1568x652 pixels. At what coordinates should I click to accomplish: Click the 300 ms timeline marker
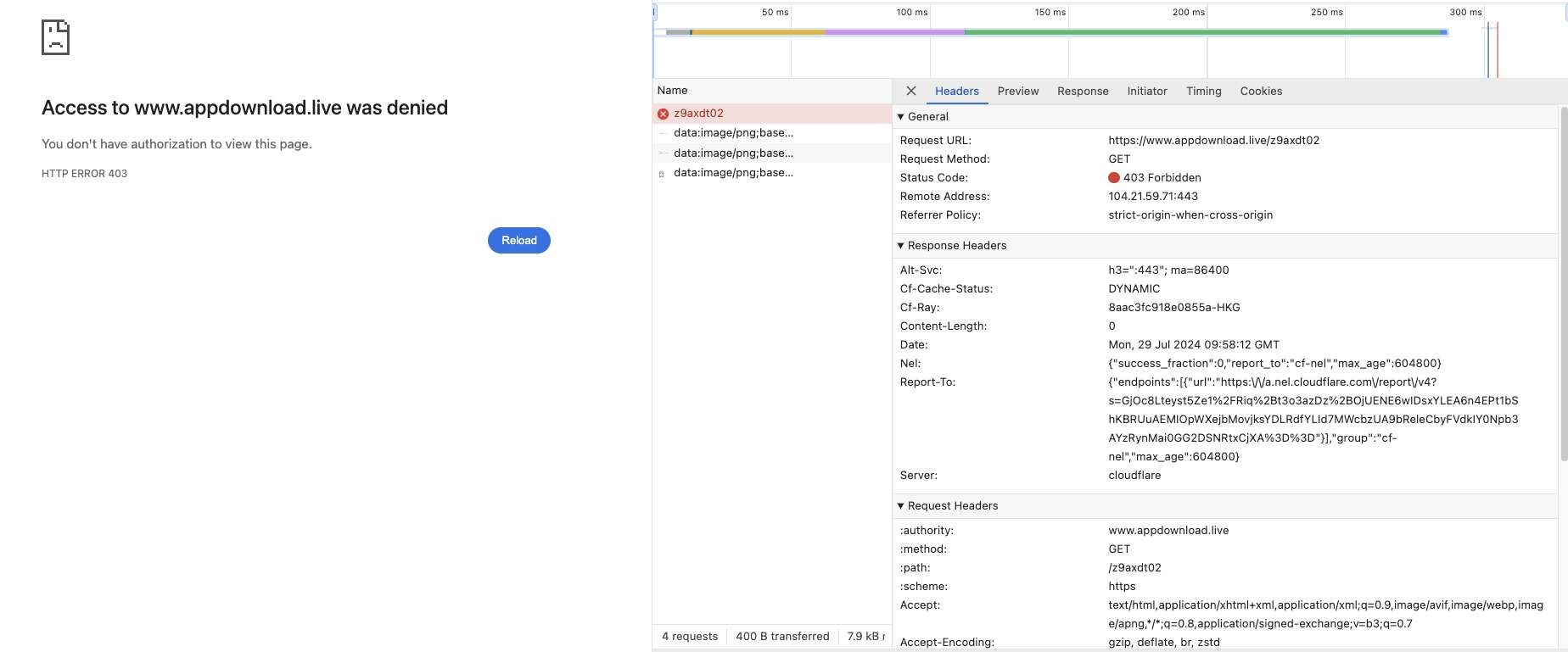coord(1466,13)
